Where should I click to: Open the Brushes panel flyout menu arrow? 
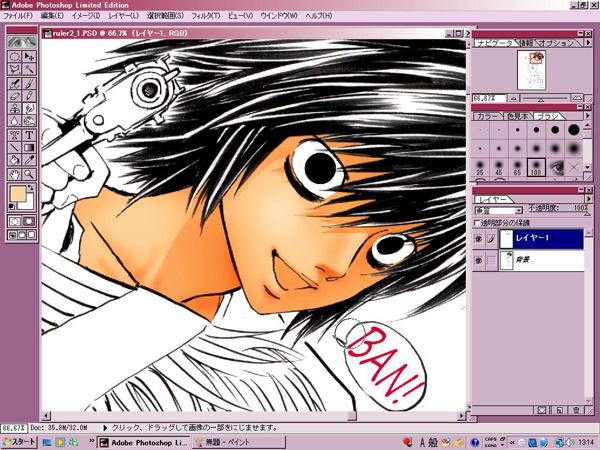click(588, 116)
